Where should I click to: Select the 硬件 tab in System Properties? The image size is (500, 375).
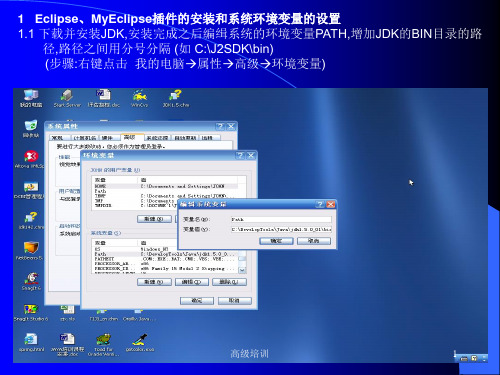pyautogui.click(x=110, y=138)
